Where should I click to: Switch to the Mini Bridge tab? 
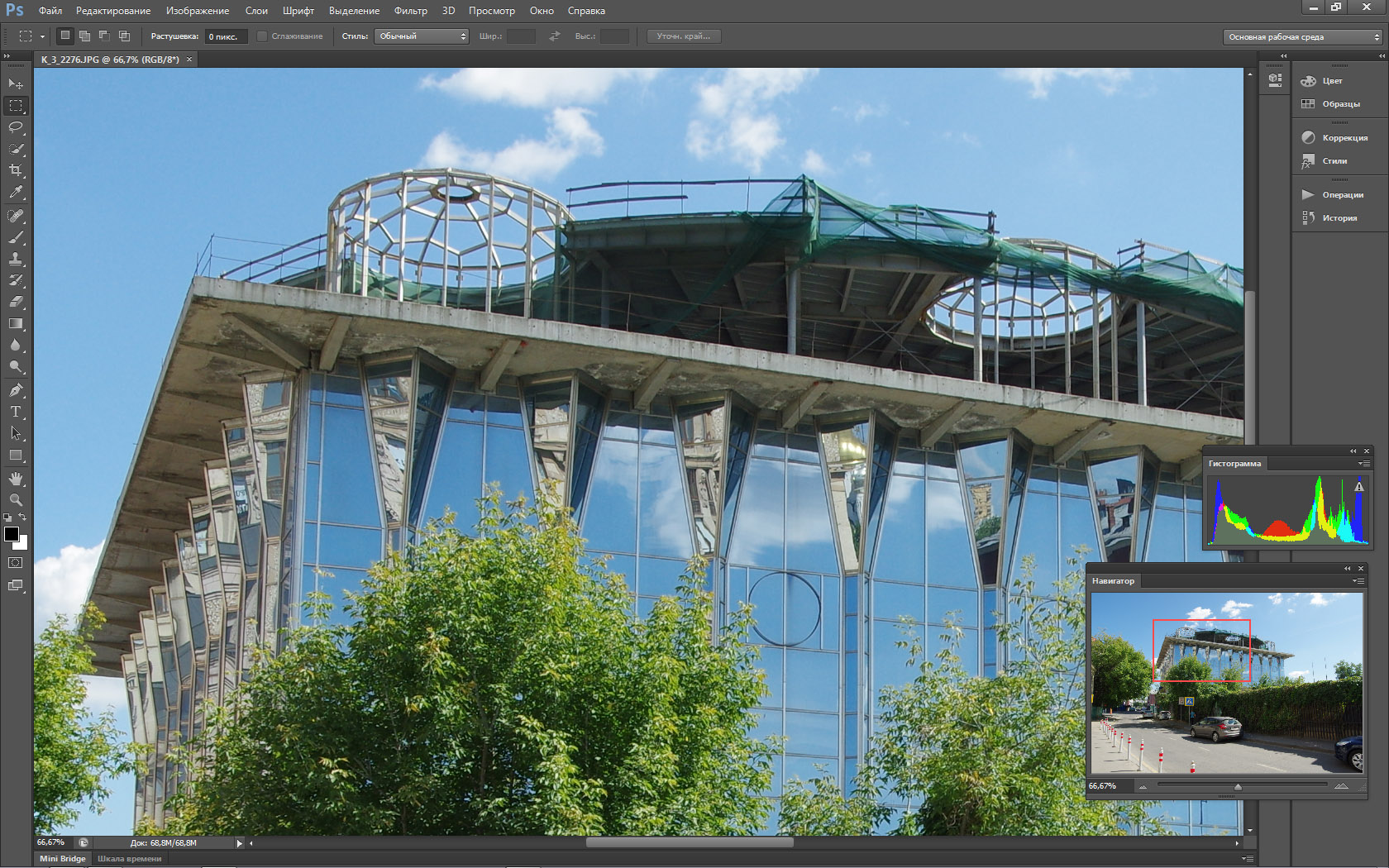[63, 859]
